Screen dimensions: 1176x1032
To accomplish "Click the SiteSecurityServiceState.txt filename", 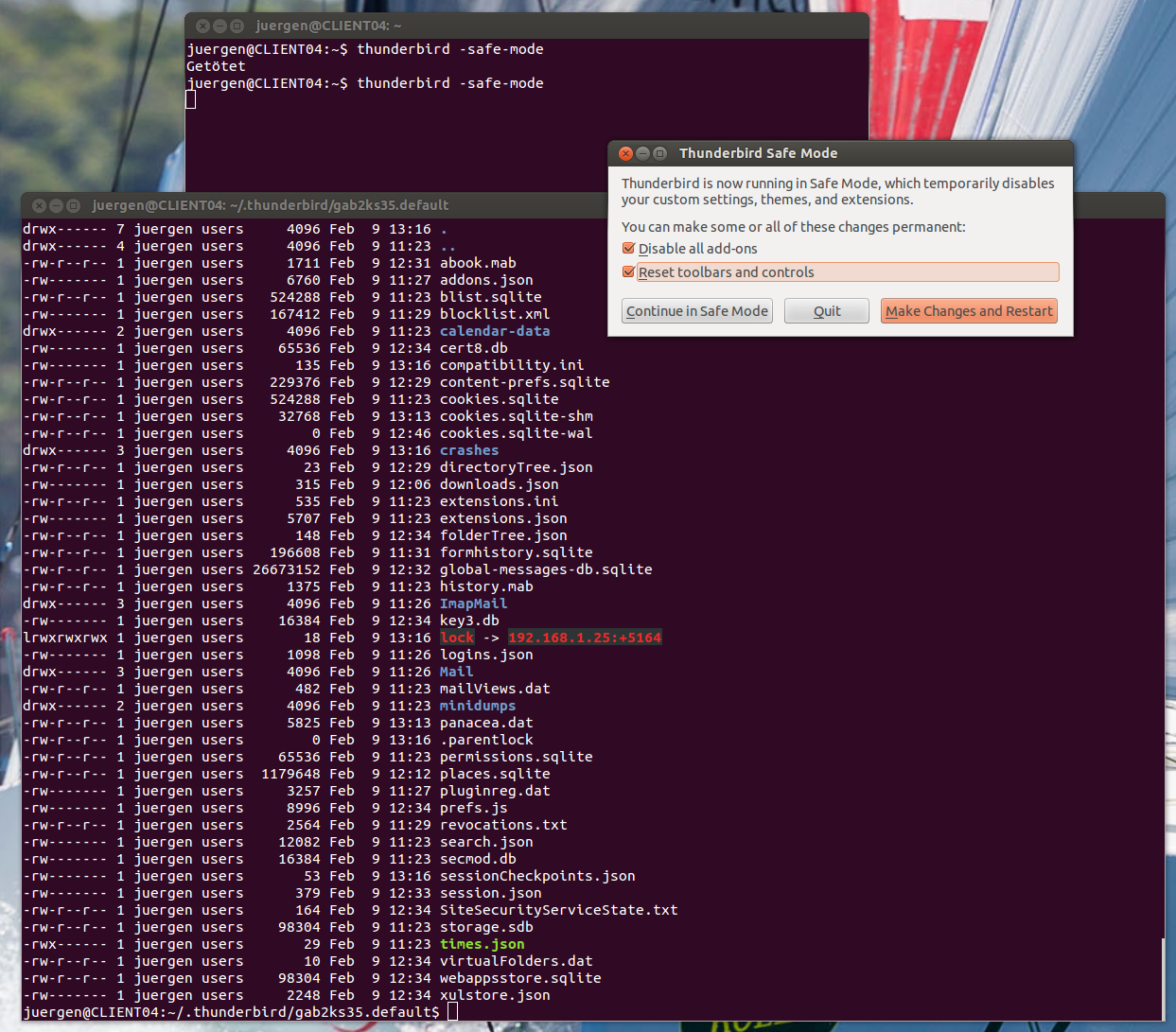I will coord(559,910).
